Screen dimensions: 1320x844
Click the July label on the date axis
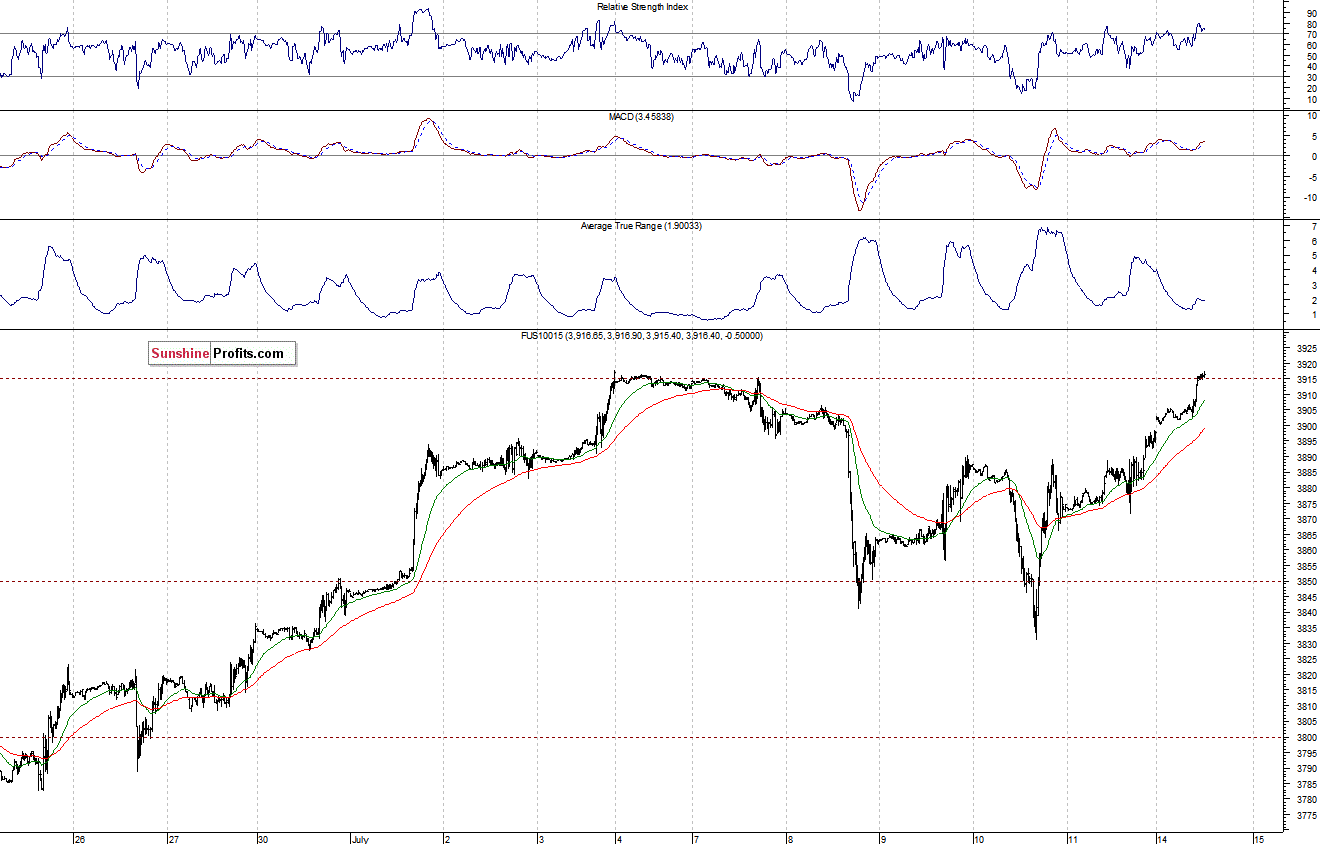(362, 838)
